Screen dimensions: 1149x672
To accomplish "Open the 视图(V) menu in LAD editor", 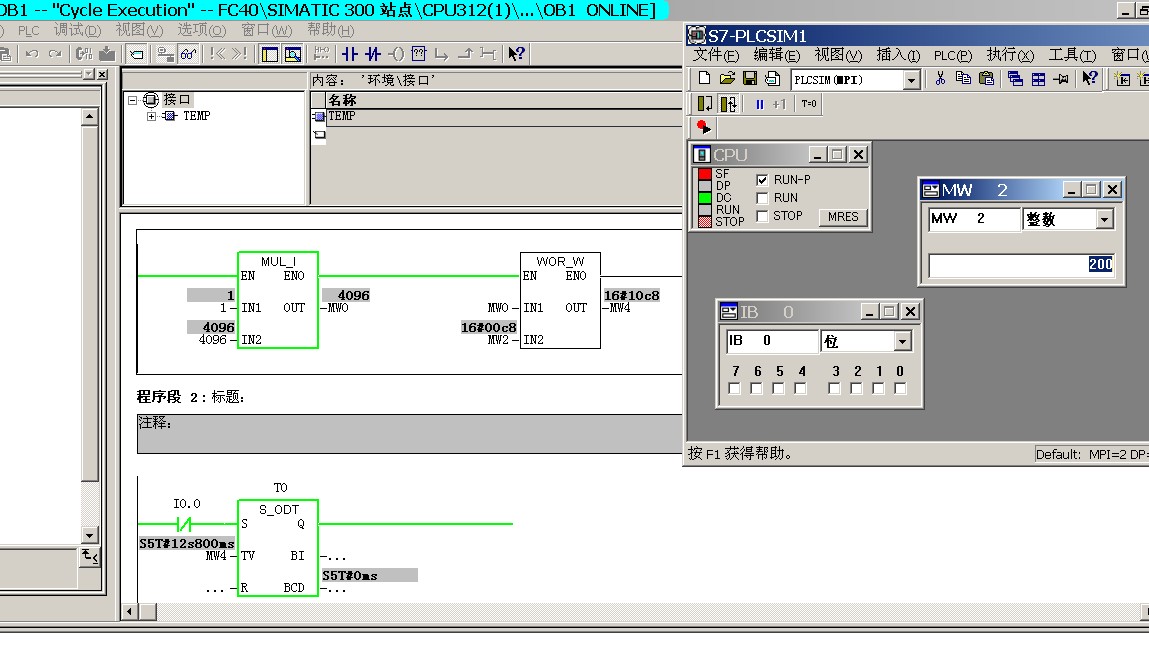I will (139, 30).
